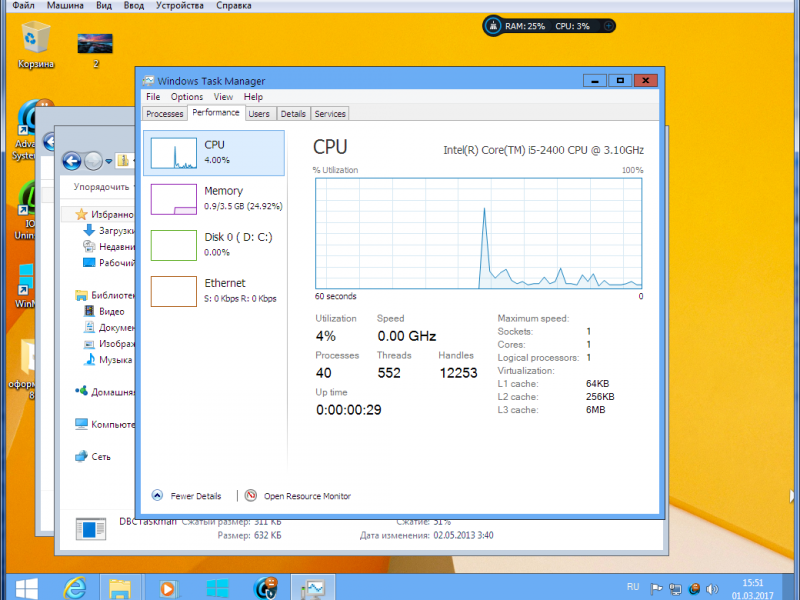
Task: Click the RAM/CPU monitor widget rocket icon
Action: pyautogui.click(x=493, y=26)
